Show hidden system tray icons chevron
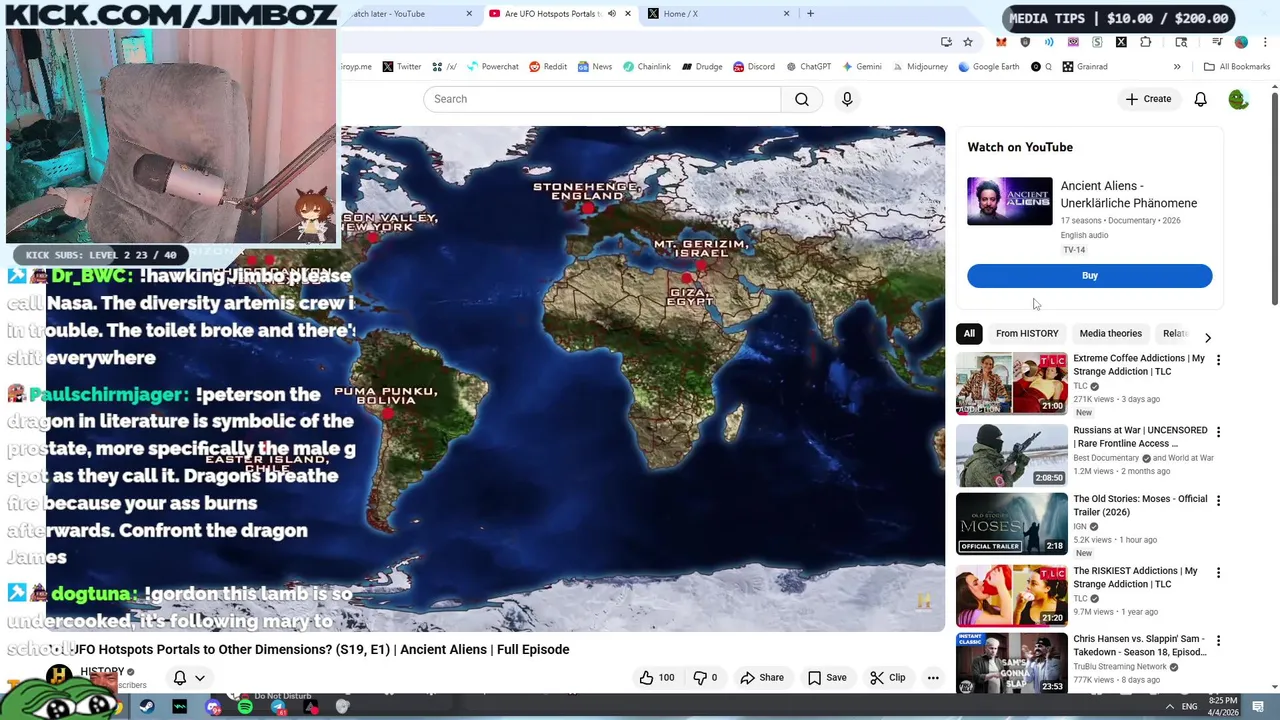The image size is (1280, 720). pyautogui.click(x=1169, y=707)
